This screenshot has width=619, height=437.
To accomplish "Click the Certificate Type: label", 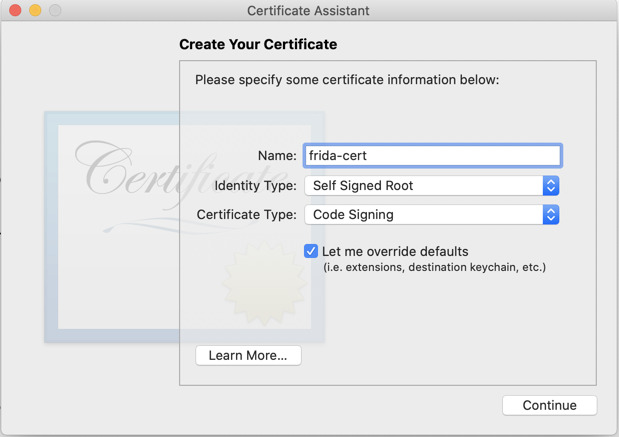I will (x=246, y=215).
